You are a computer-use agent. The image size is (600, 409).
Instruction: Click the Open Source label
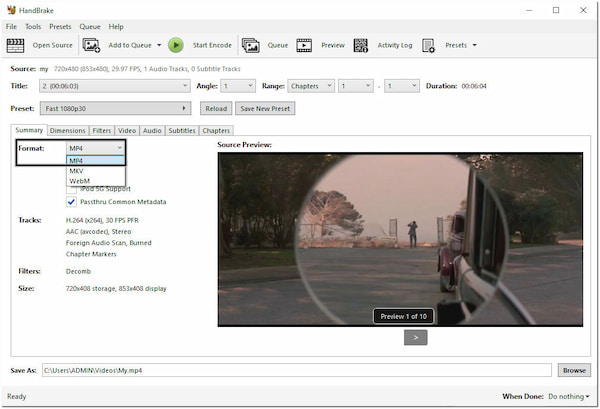pos(52,45)
